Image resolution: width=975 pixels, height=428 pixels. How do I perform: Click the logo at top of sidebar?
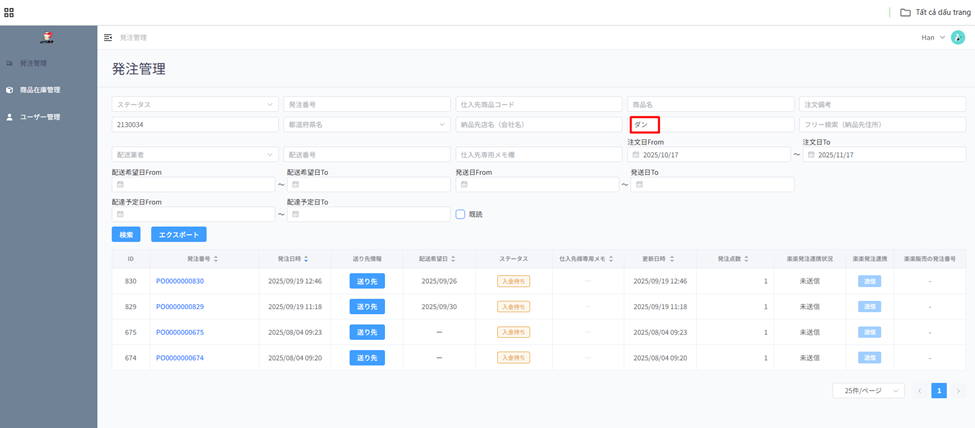tap(46, 38)
